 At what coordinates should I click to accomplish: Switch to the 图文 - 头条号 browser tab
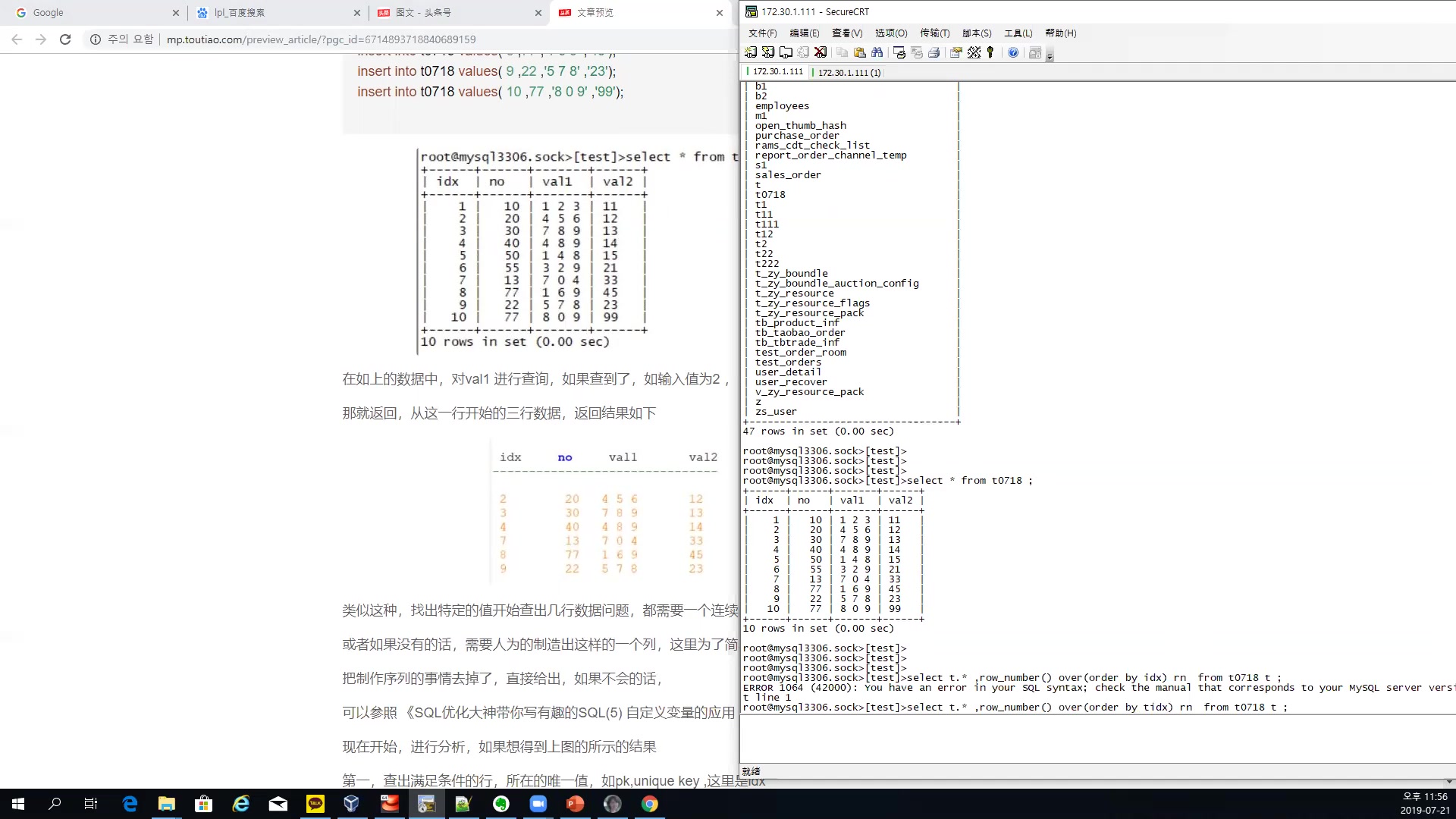pyautogui.click(x=459, y=13)
